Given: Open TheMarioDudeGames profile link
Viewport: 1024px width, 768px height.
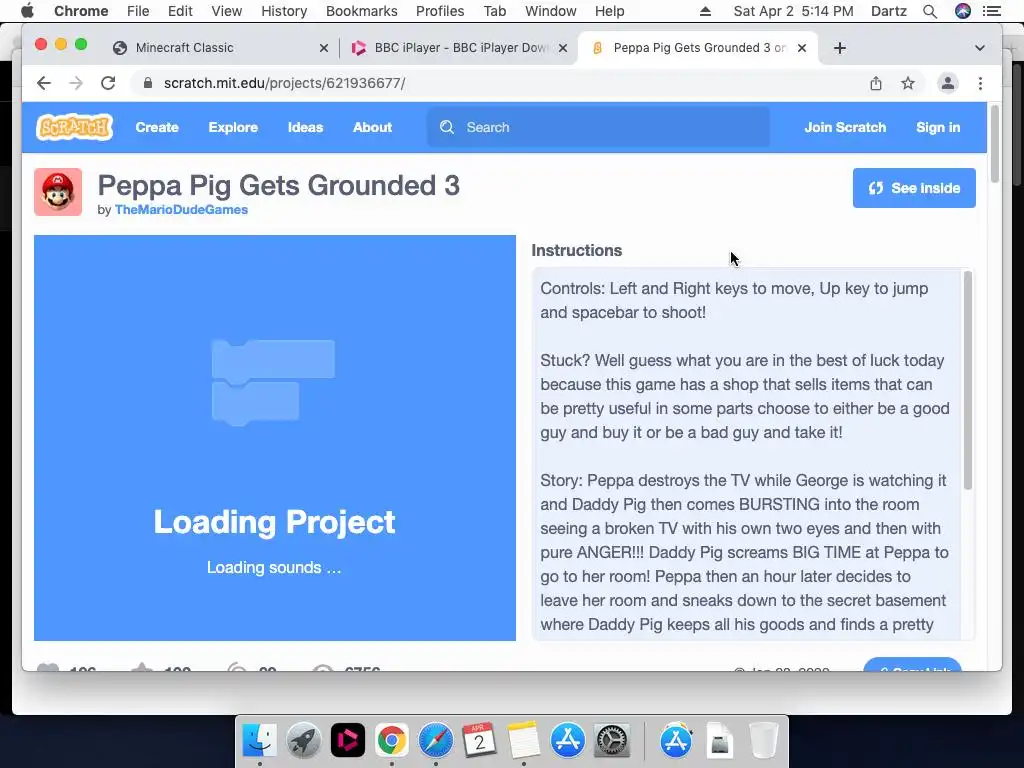Looking at the screenshot, I should click(x=182, y=210).
